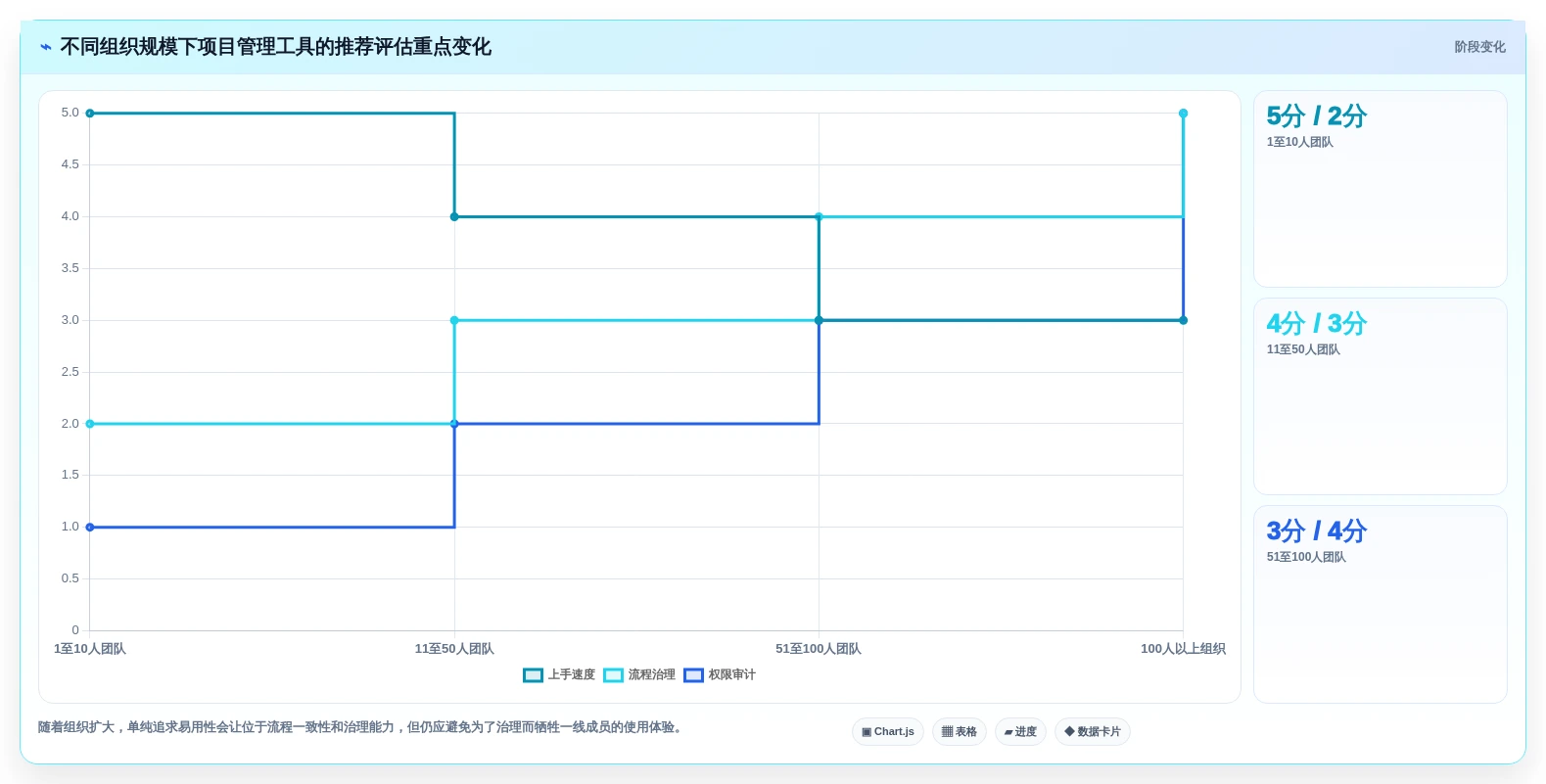Click the 100人以上组织 x-axis label
The width and height of the screenshot is (1546, 784).
[x=1183, y=649]
